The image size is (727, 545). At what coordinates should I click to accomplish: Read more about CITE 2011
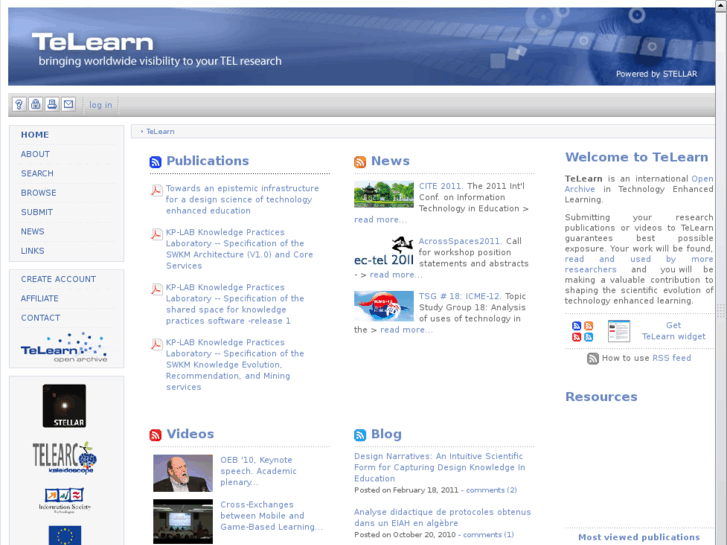pyautogui.click(x=380, y=220)
